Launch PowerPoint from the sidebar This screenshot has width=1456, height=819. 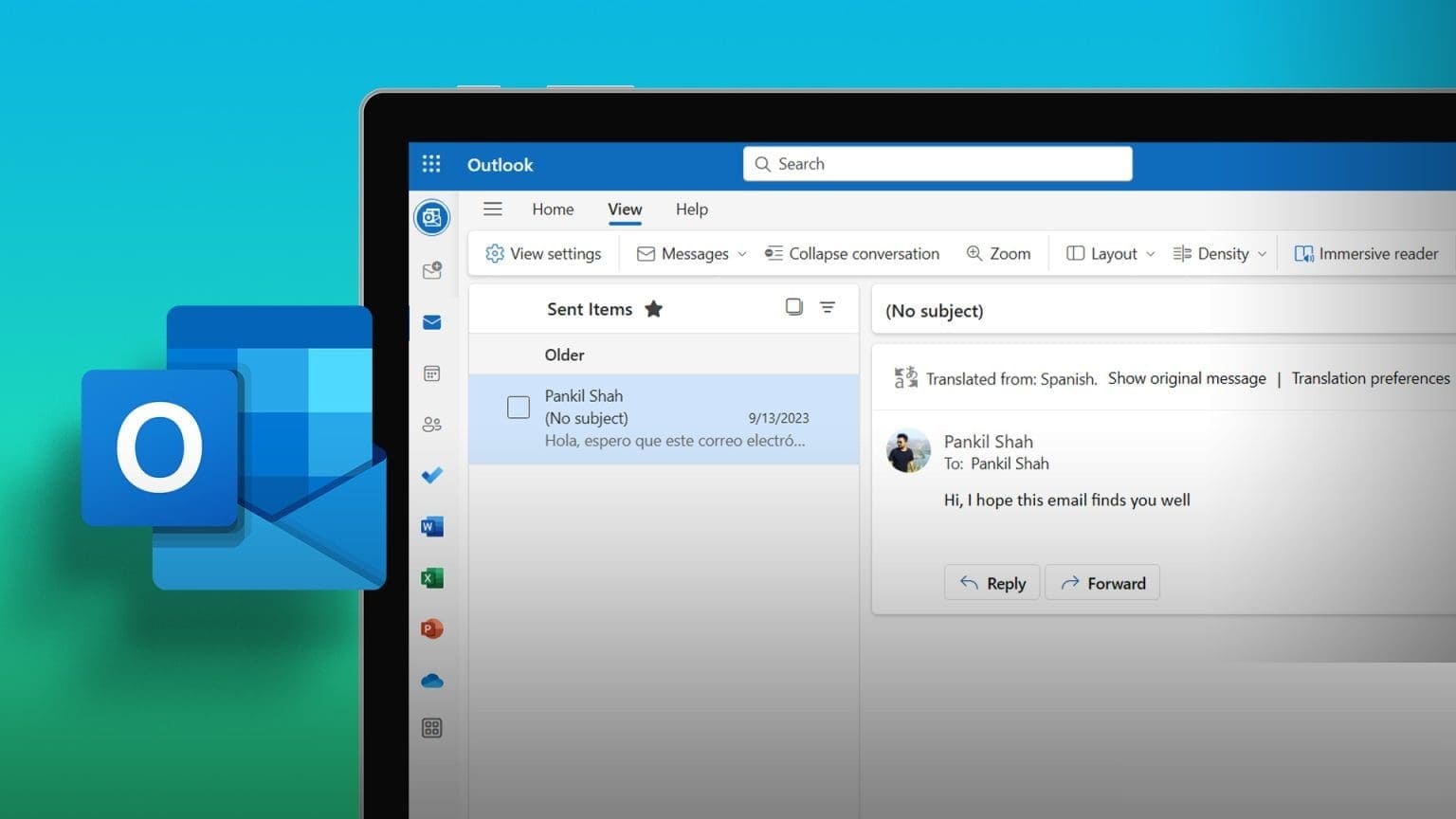click(x=431, y=628)
